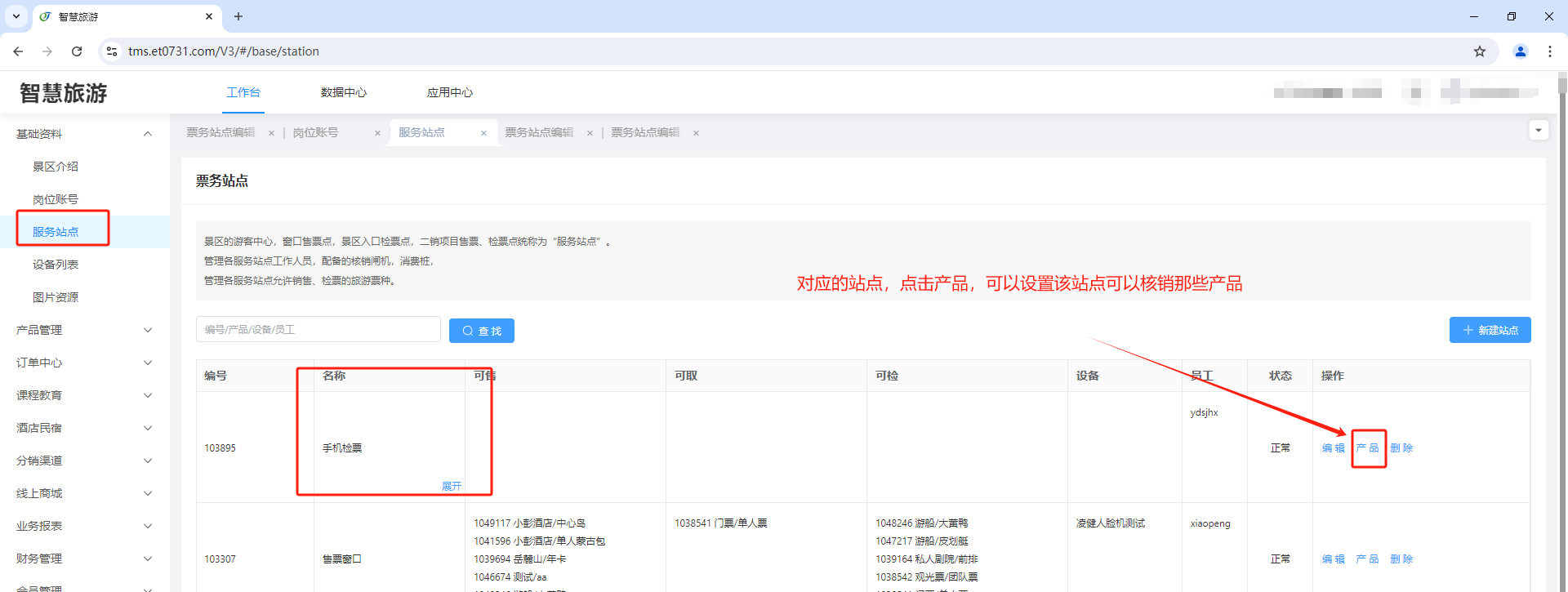
Task: Collapse the 基础资料 sidebar section
Action: click(x=148, y=134)
